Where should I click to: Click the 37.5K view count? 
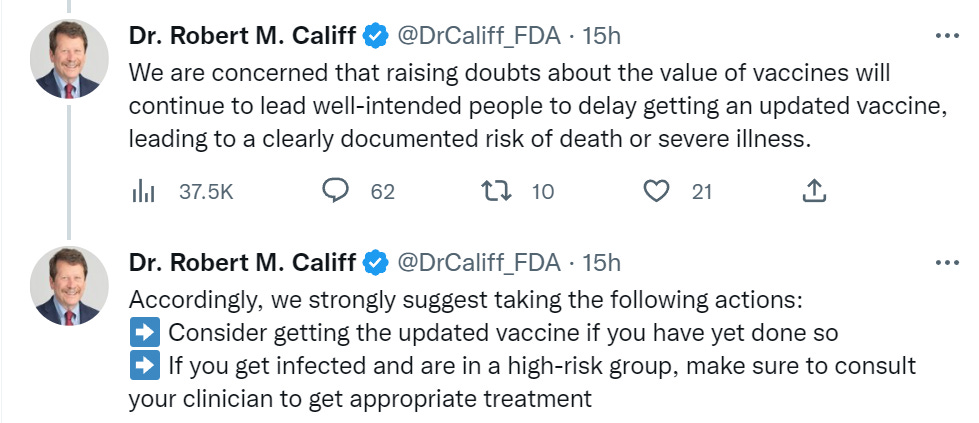click(x=206, y=191)
